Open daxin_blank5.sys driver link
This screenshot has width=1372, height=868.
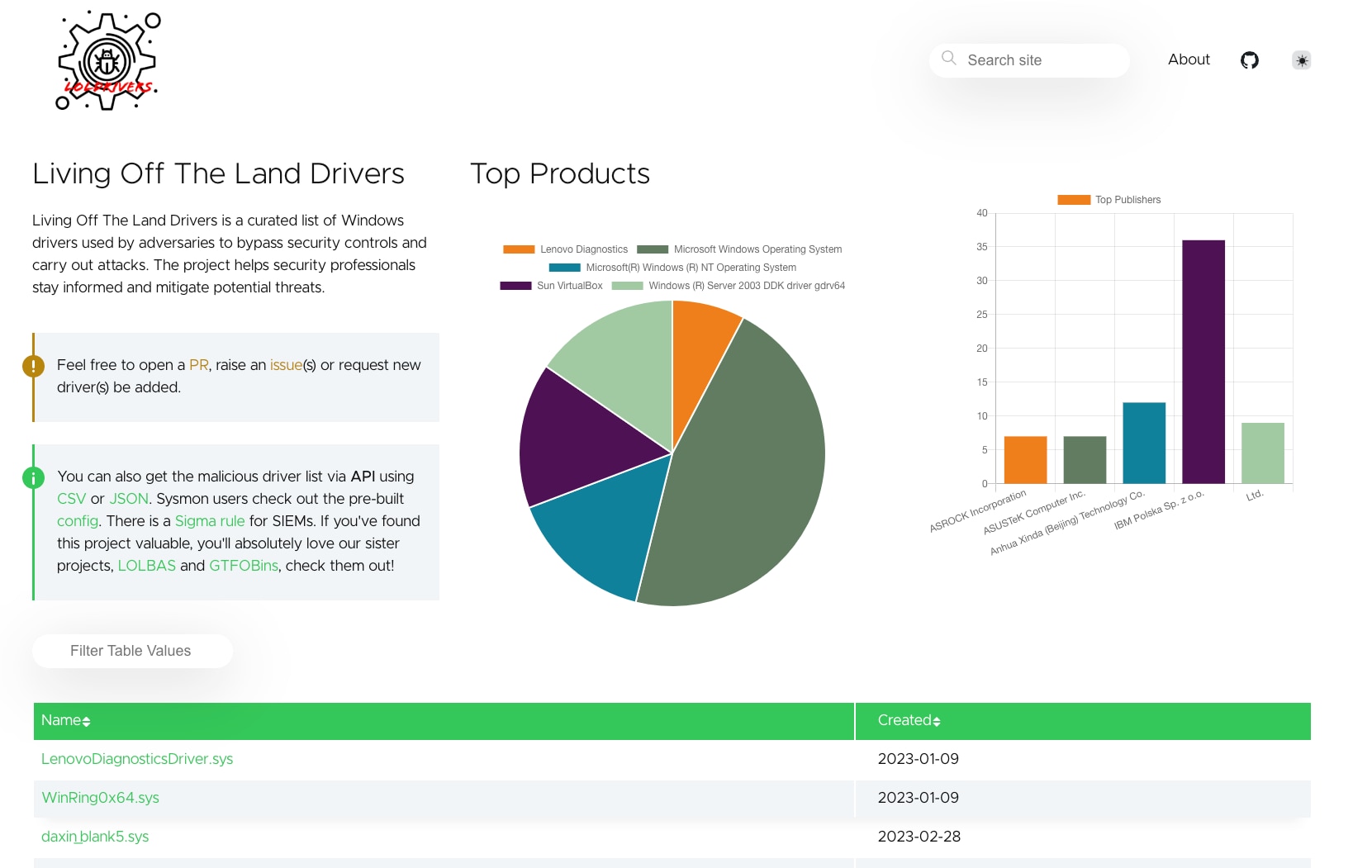point(95,837)
